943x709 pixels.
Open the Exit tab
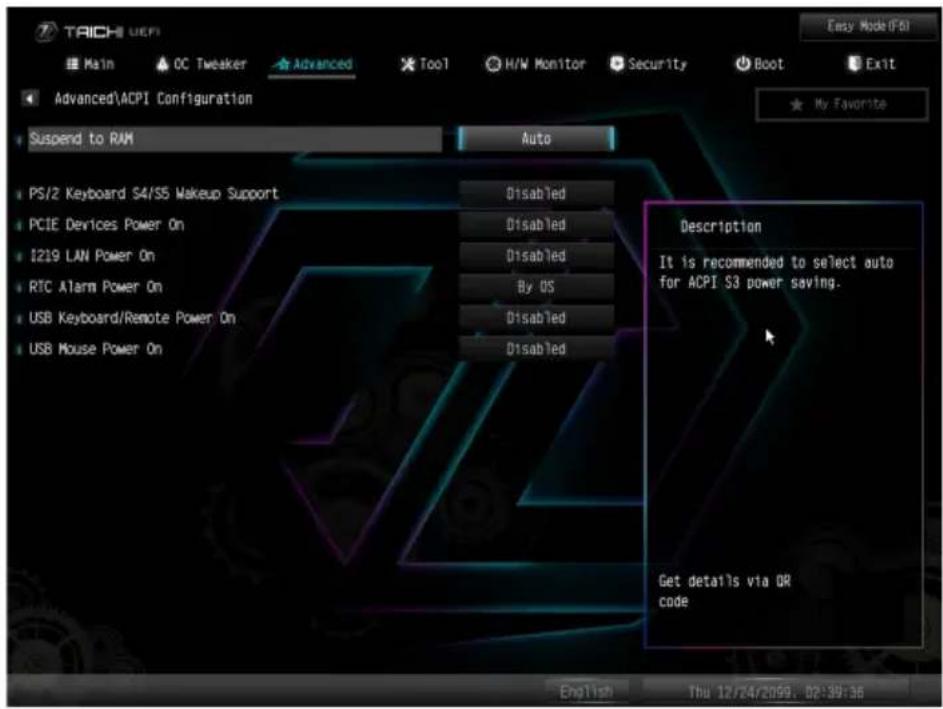click(x=871, y=64)
